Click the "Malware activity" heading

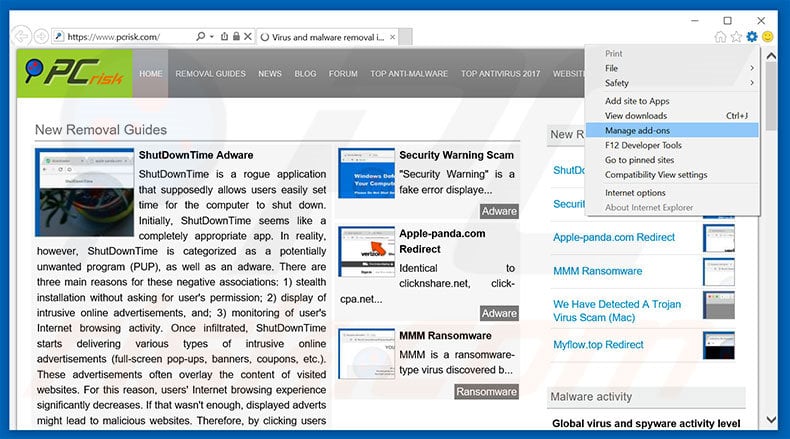pos(591,397)
